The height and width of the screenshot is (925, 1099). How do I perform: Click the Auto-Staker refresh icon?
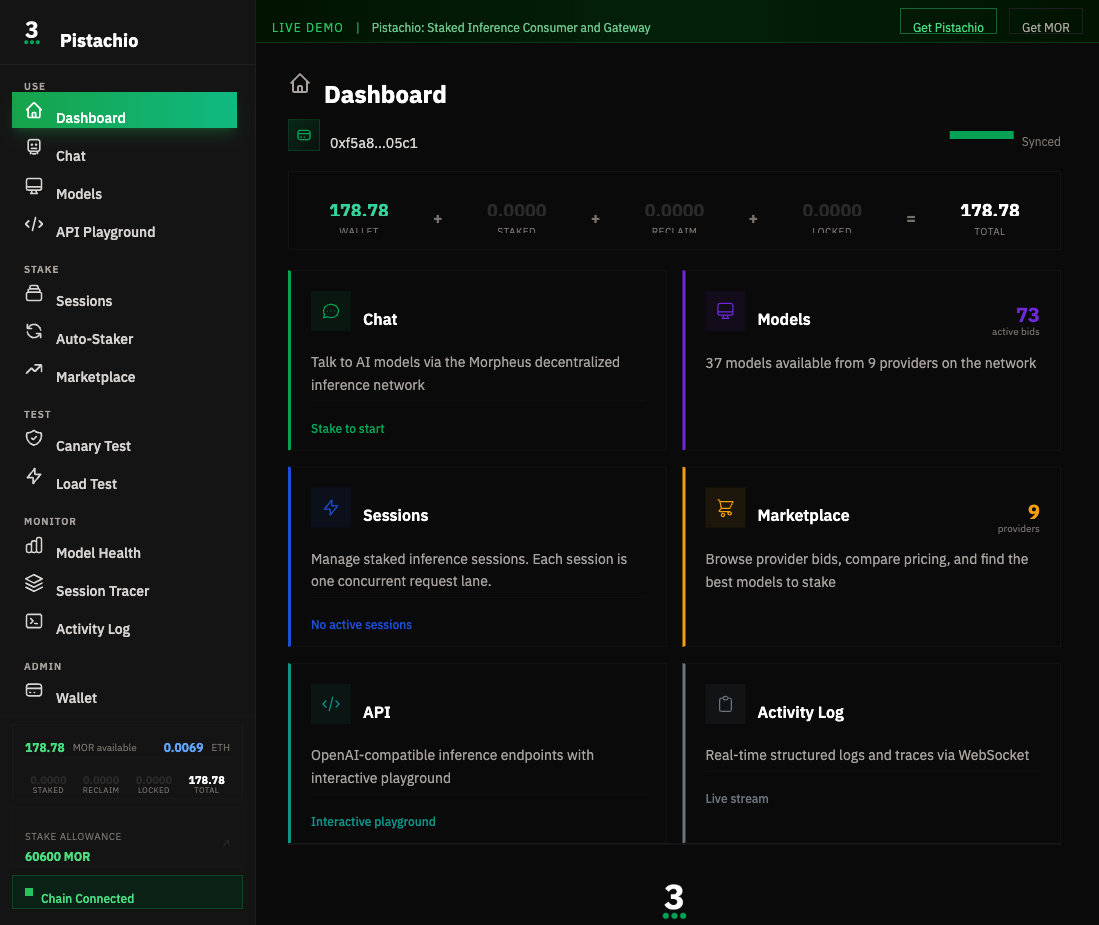click(34, 331)
